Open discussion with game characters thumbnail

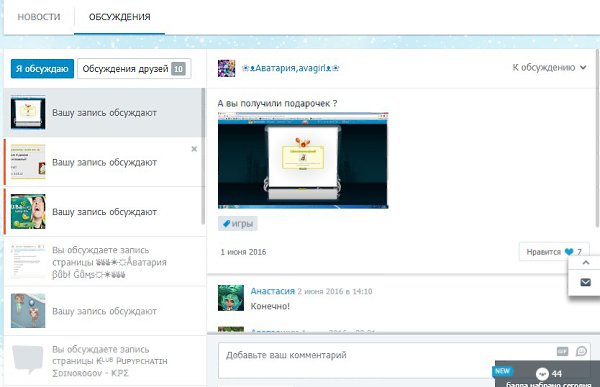click(104, 311)
